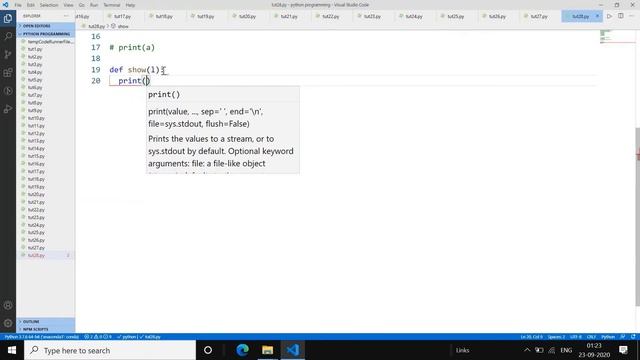This screenshot has width=640, height=360.
Task: Open the Edit menu
Action: (31, 5)
